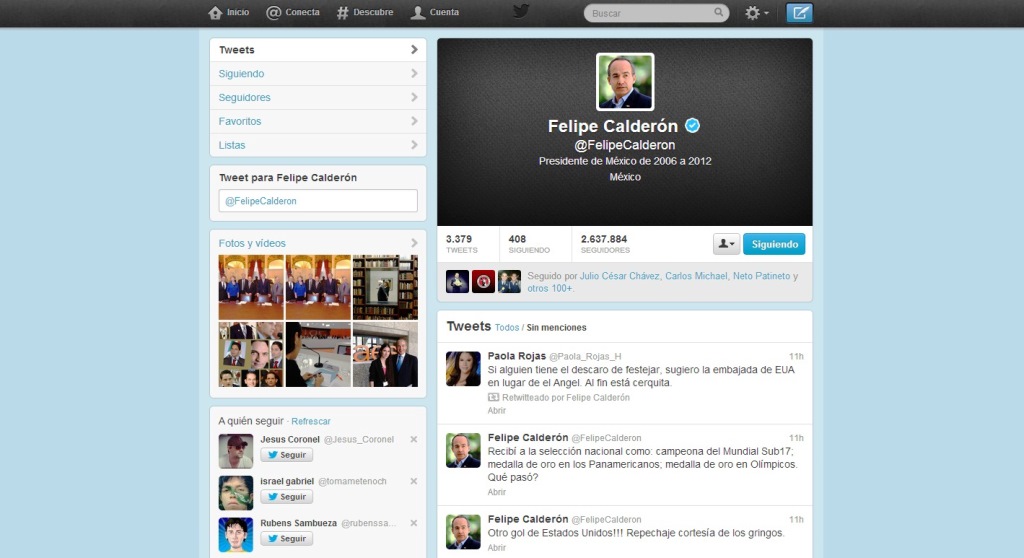
Task: Follow israel gabriel
Action: 287,497
